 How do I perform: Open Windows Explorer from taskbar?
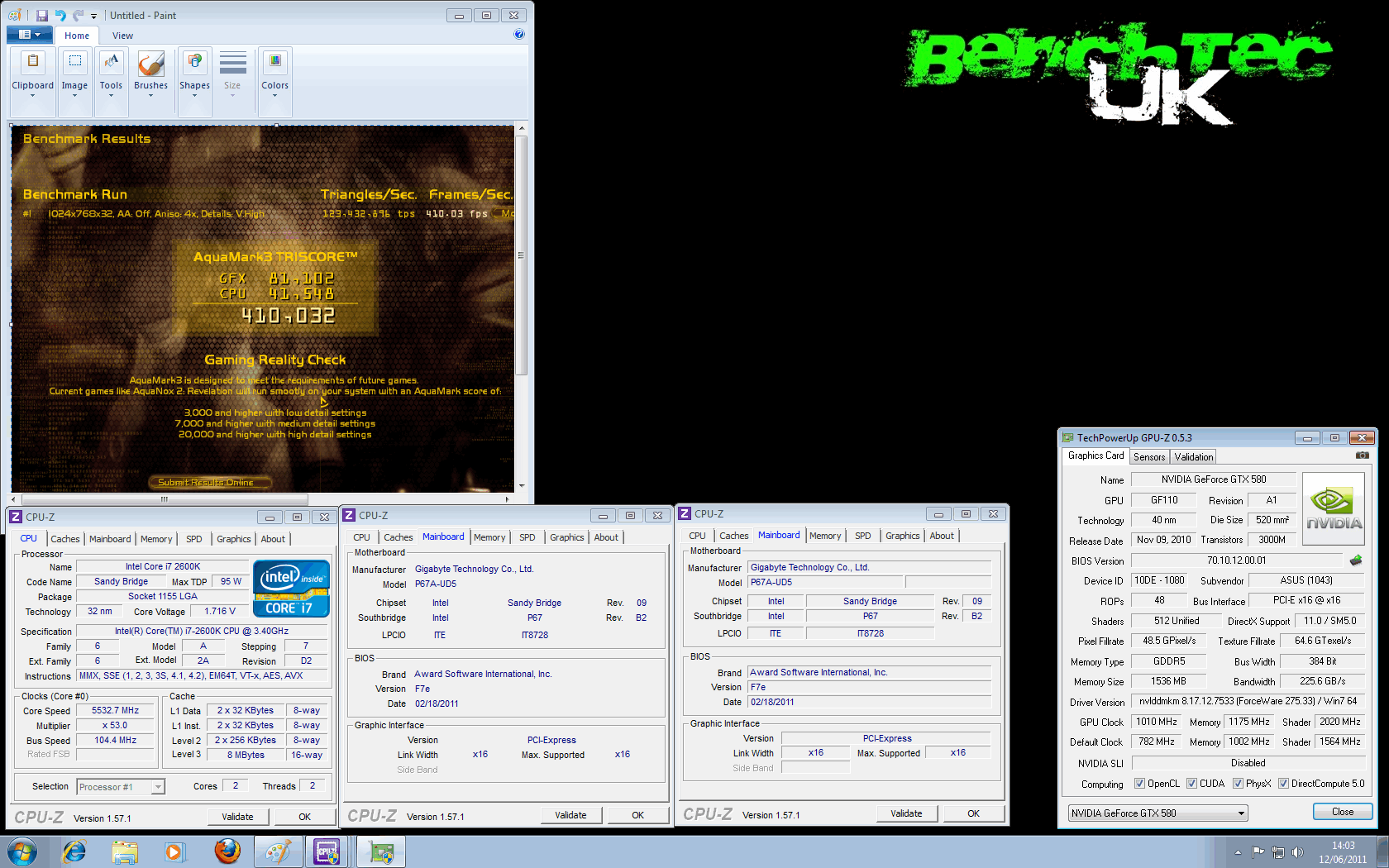[125, 851]
